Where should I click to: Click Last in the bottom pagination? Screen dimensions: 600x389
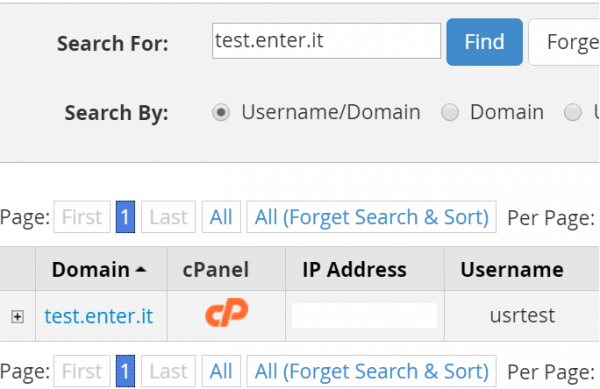[168, 371]
